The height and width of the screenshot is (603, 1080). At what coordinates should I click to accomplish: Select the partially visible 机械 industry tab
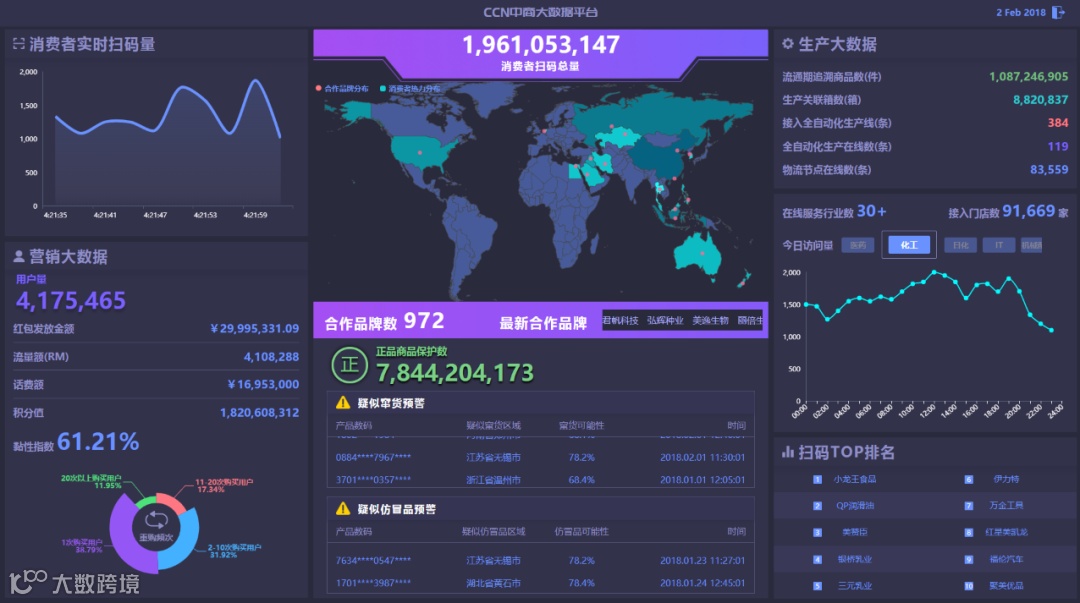point(1031,245)
